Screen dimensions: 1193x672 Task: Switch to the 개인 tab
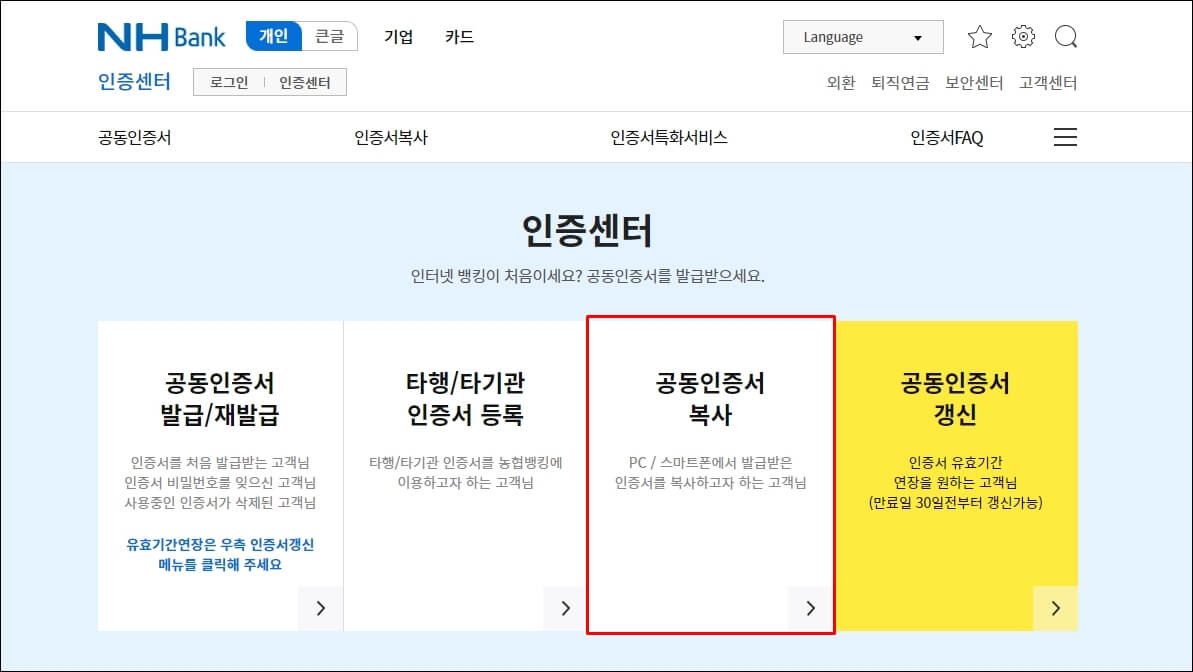pos(272,34)
